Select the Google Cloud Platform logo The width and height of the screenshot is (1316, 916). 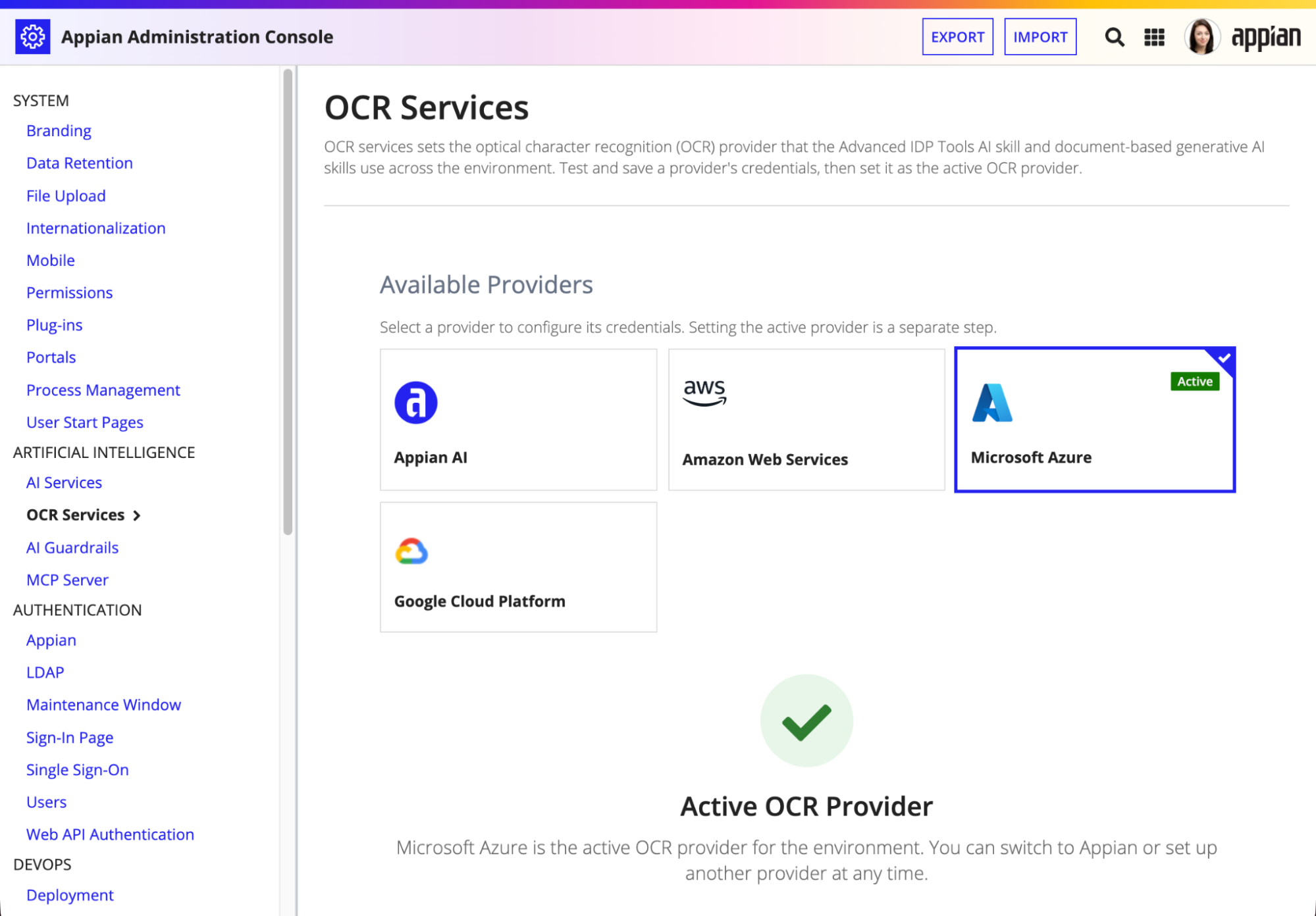pos(411,551)
